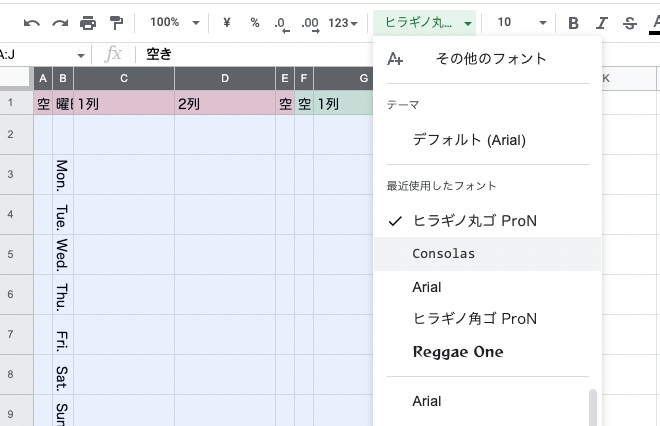Viewport: 660px width, 426px height.
Task: Click cell C1 containing 1列
Action: (x=124, y=103)
